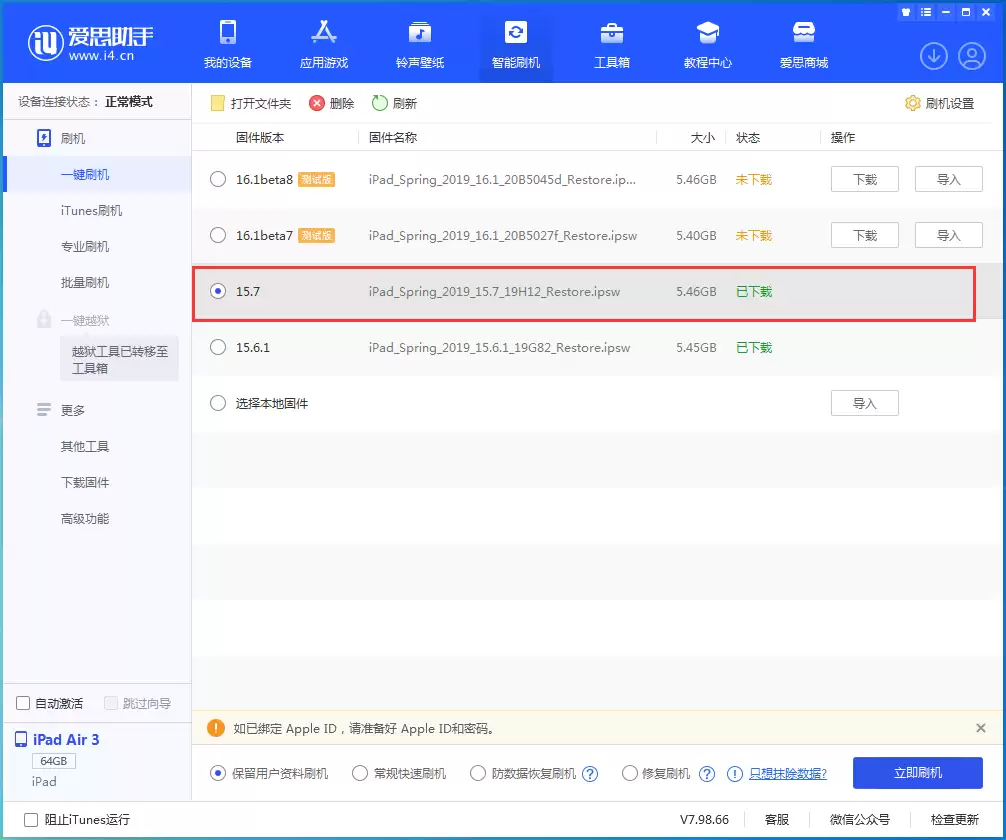
Task: Select the 15.7 firmware radio button
Action: [218, 291]
